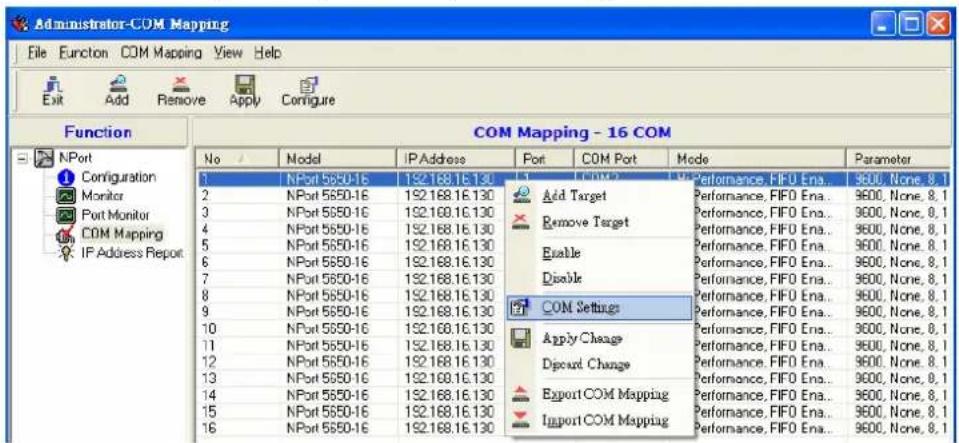The height and width of the screenshot is (443, 959).
Task: Click the Remove toolbar icon
Action: (x=182, y=91)
